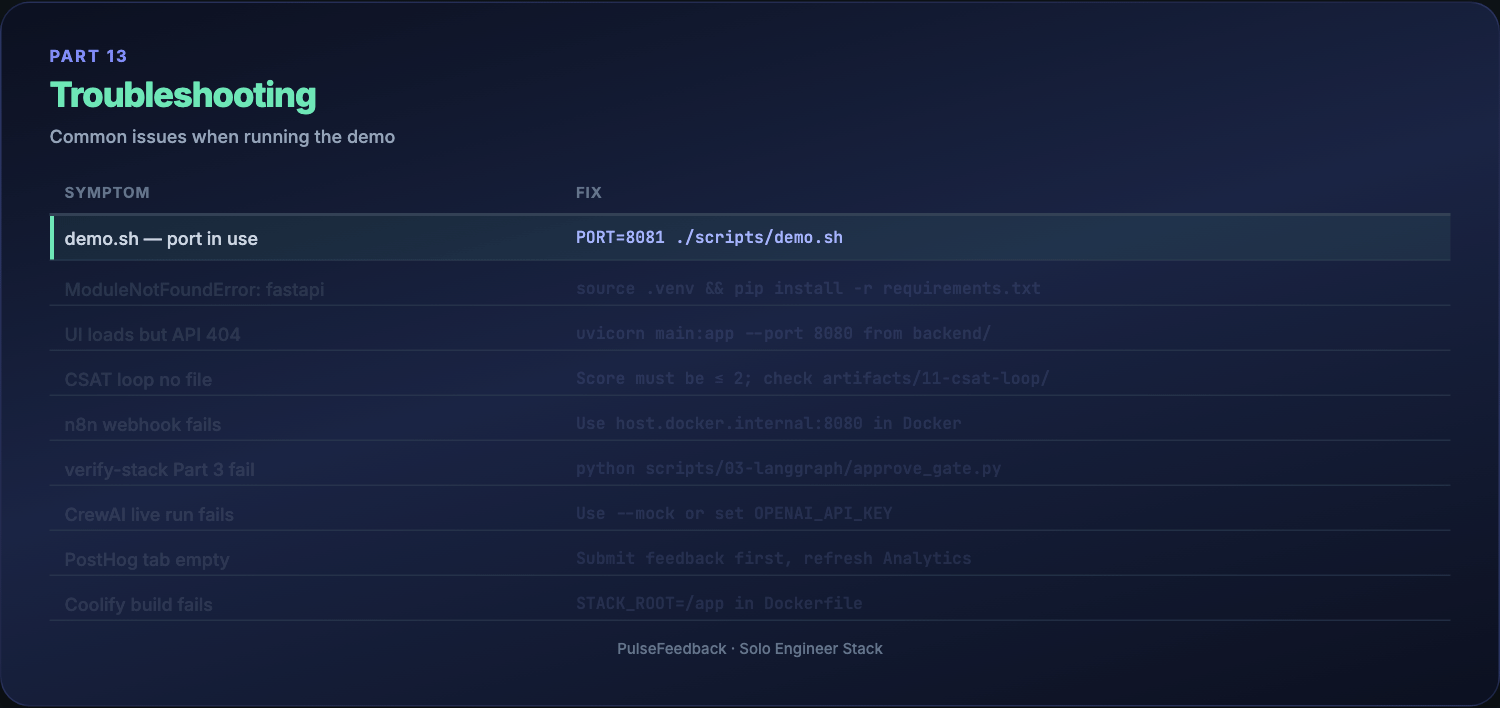This screenshot has width=1500, height=708.
Task: Select the 'UI loads but API 404' row
Action: point(750,328)
